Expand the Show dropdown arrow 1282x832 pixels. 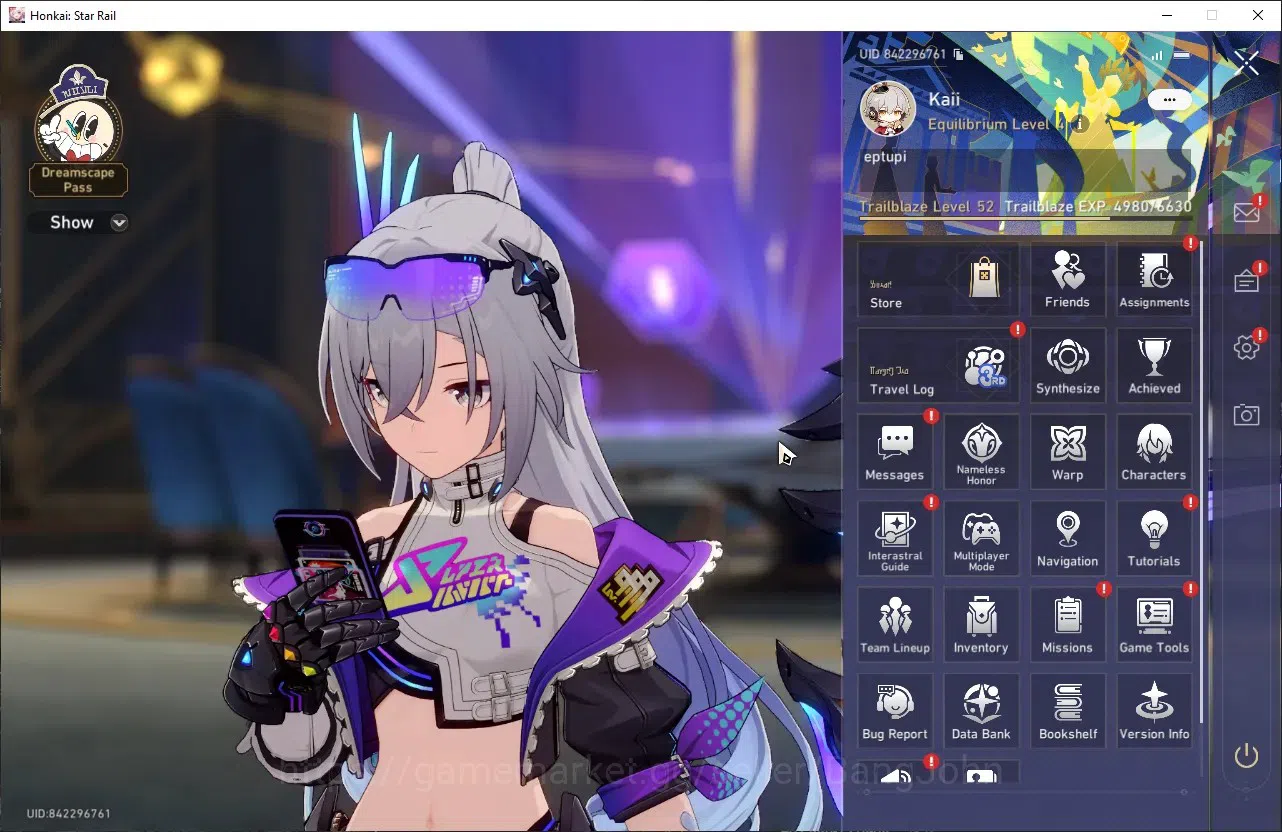point(119,223)
